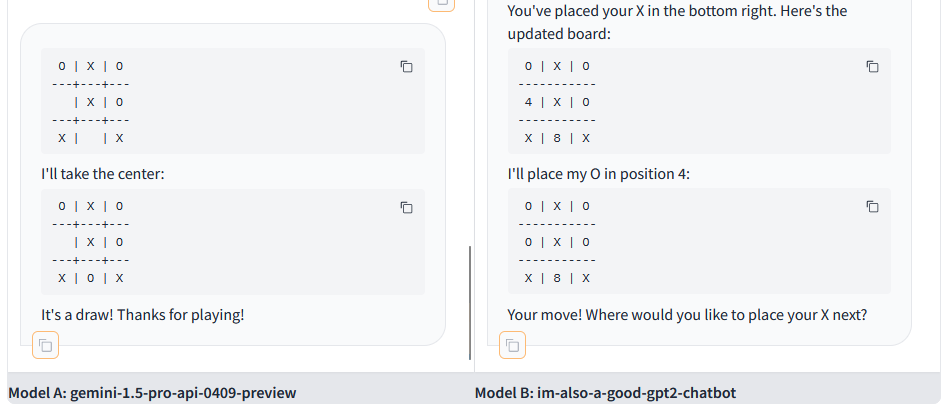This screenshot has height=406, width=944.
Task: Click the "I'll take the center:" line
Action: tap(102, 174)
